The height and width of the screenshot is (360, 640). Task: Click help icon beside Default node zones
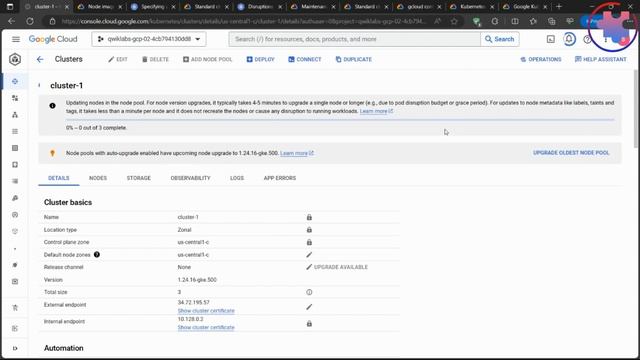(x=97, y=255)
